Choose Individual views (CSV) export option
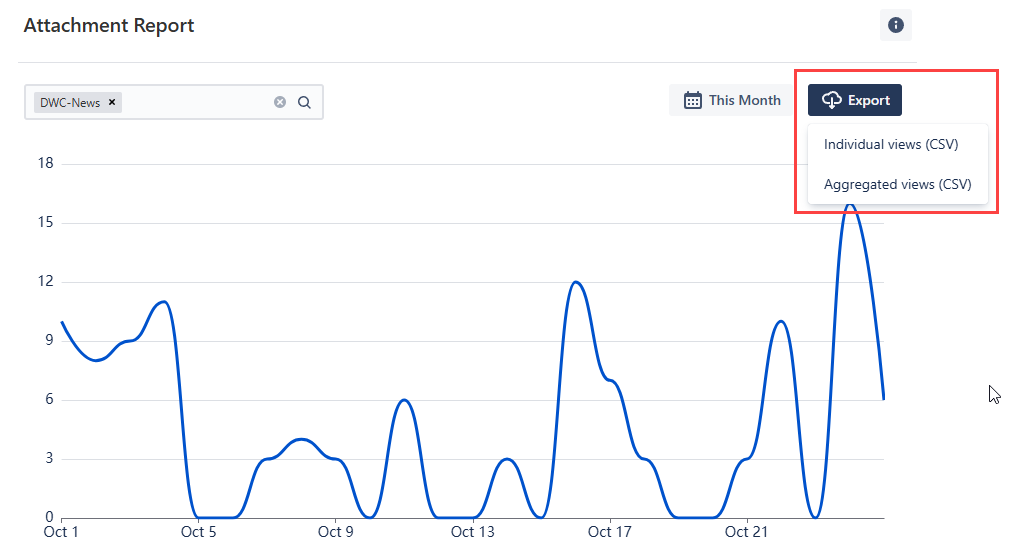The height and width of the screenshot is (558, 1016). pos(891,144)
